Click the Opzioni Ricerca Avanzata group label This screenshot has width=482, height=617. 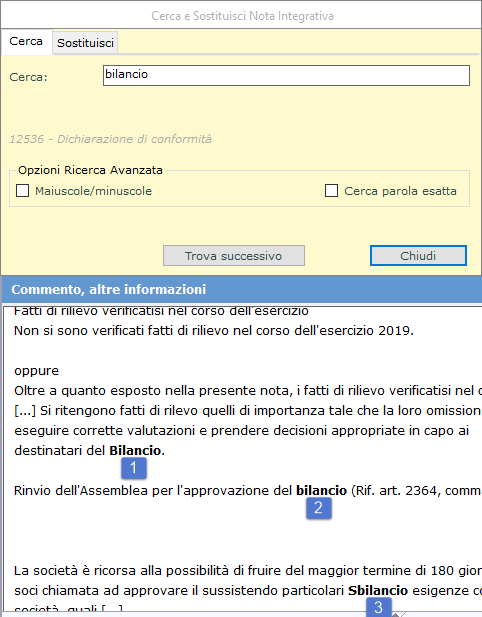(90, 170)
